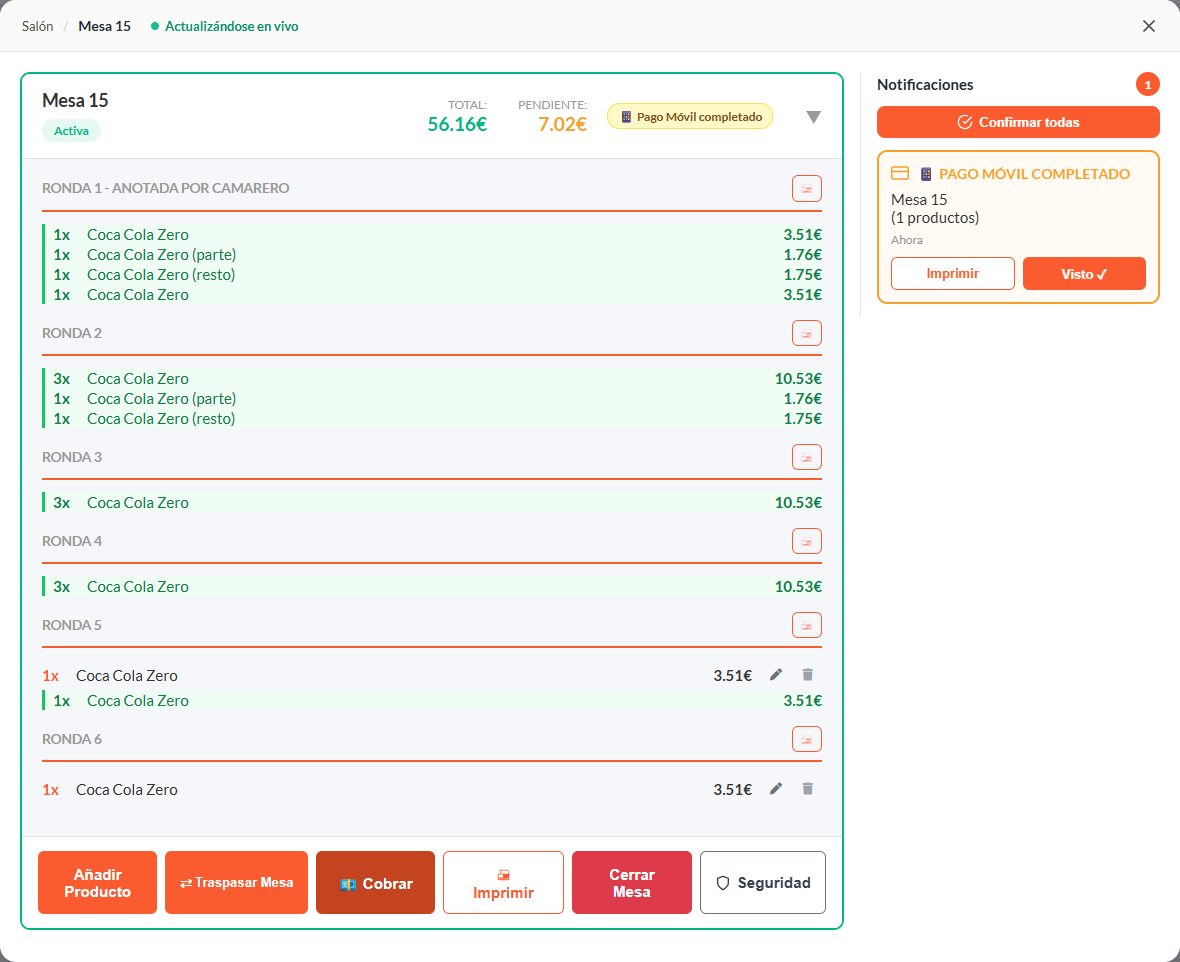Click 3x Coca Cola Zero in Ronda 3
The height and width of the screenshot is (962, 1180).
pyautogui.click(x=432, y=502)
